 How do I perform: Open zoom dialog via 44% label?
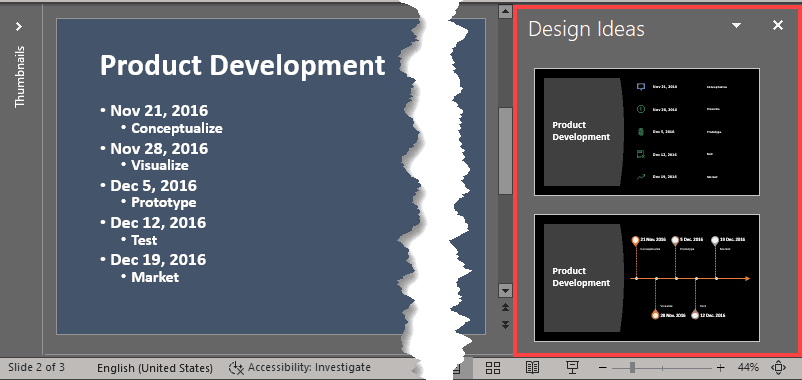coord(748,367)
